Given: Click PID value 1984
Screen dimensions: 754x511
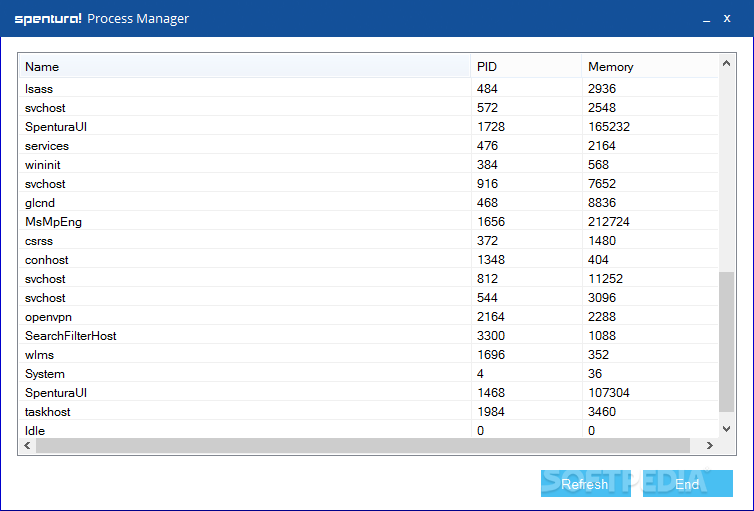Looking at the screenshot, I should [491, 411].
